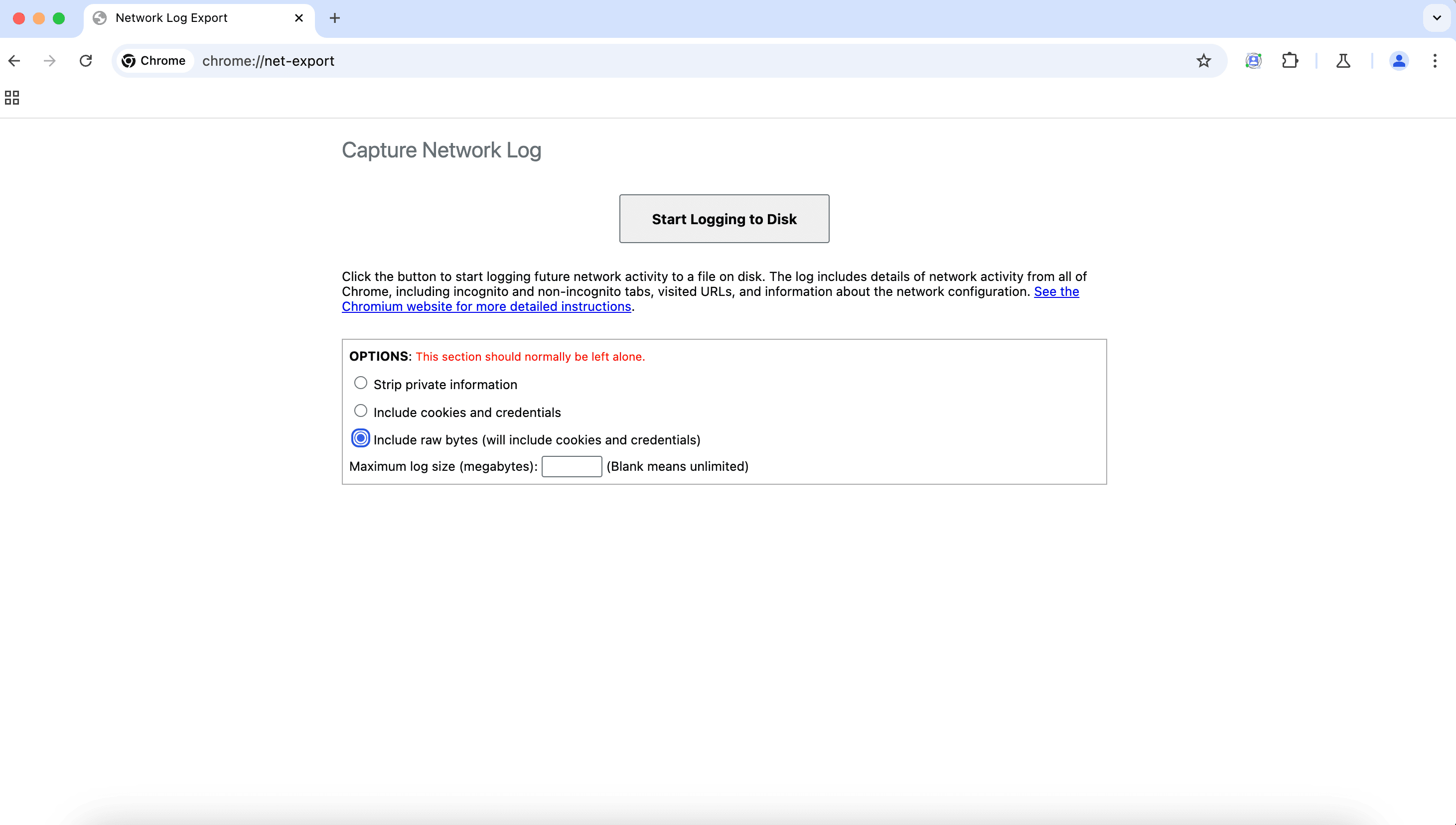The image size is (1456, 825).
Task: Click the page refresh icon
Action: [85, 60]
